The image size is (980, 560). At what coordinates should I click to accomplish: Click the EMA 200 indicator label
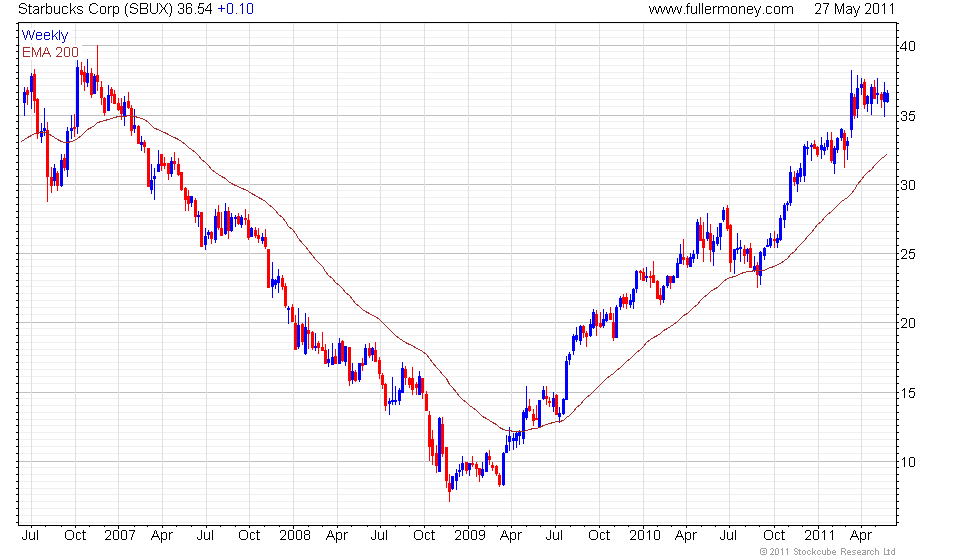50,50
